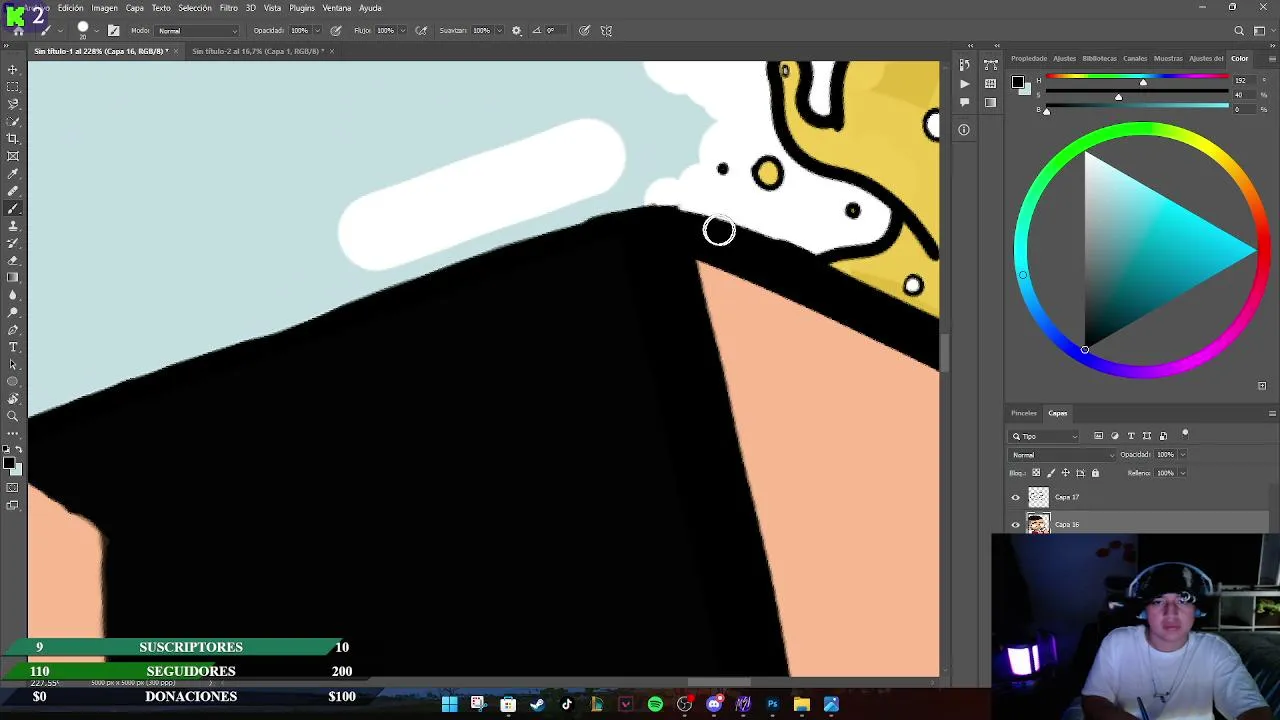Select the Brush tool in left toolbar
The width and height of the screenshot is (1280, 720).
(x=13, y=209)
